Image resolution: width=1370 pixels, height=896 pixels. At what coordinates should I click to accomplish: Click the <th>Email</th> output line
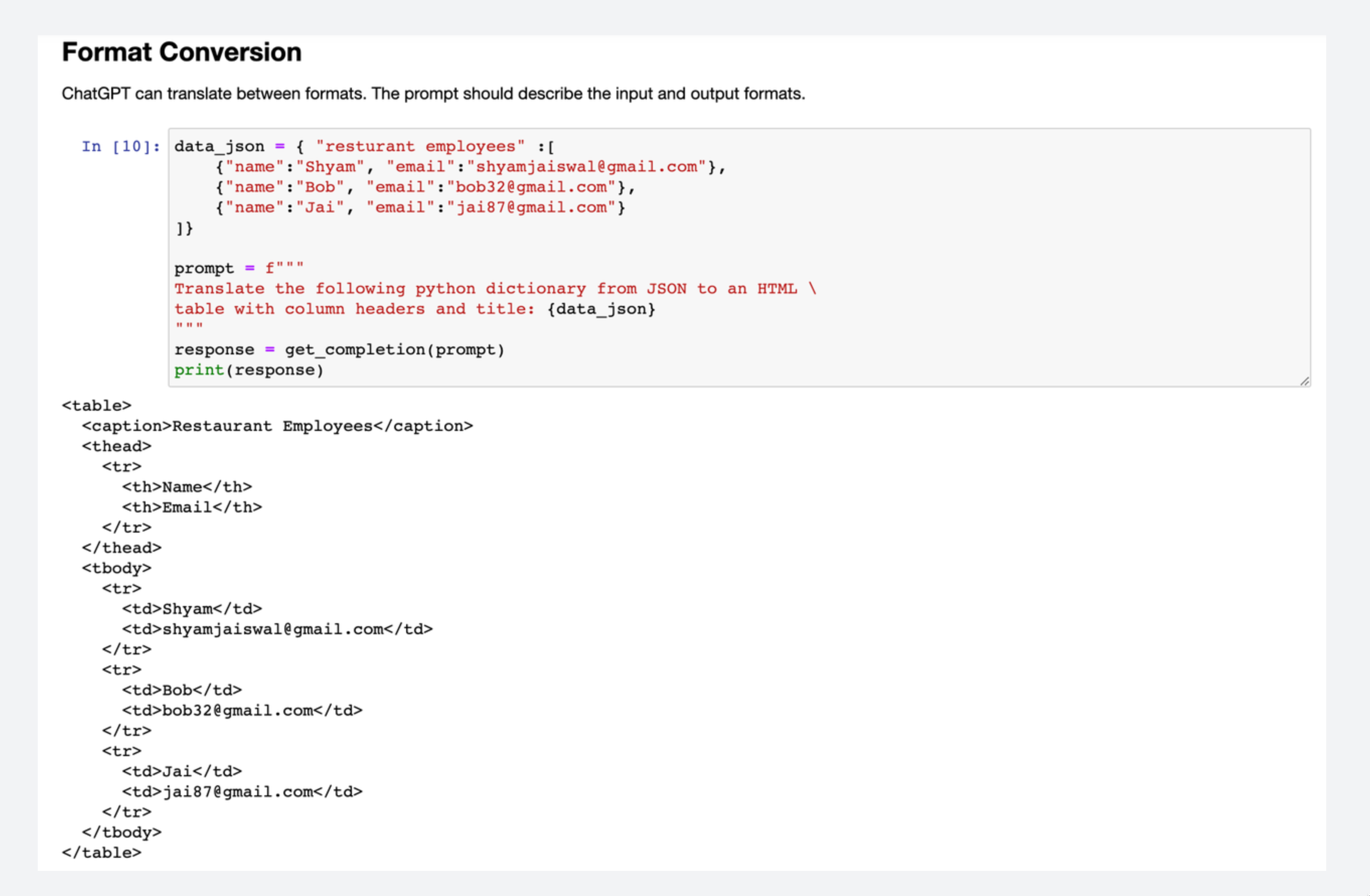pos(192,507)
